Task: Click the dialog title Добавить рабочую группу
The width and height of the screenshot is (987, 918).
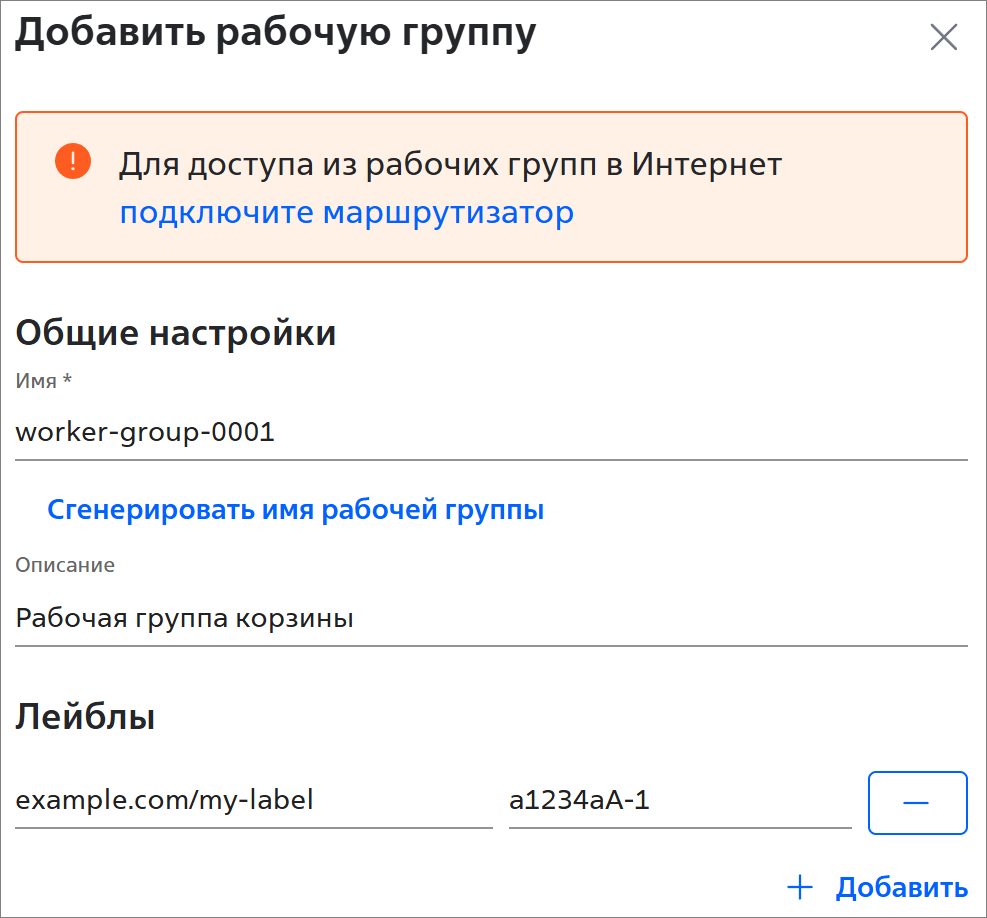Action: [x=276, y=33]
